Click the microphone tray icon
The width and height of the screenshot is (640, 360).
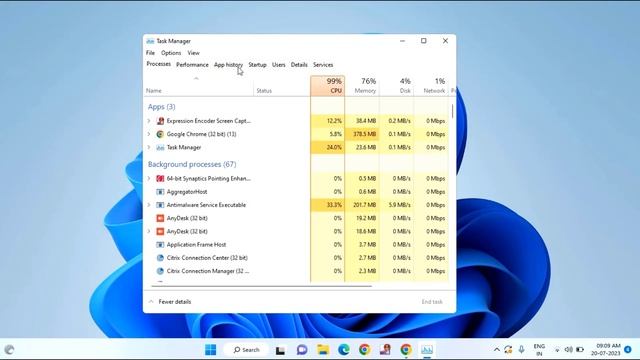pos(521,349)
